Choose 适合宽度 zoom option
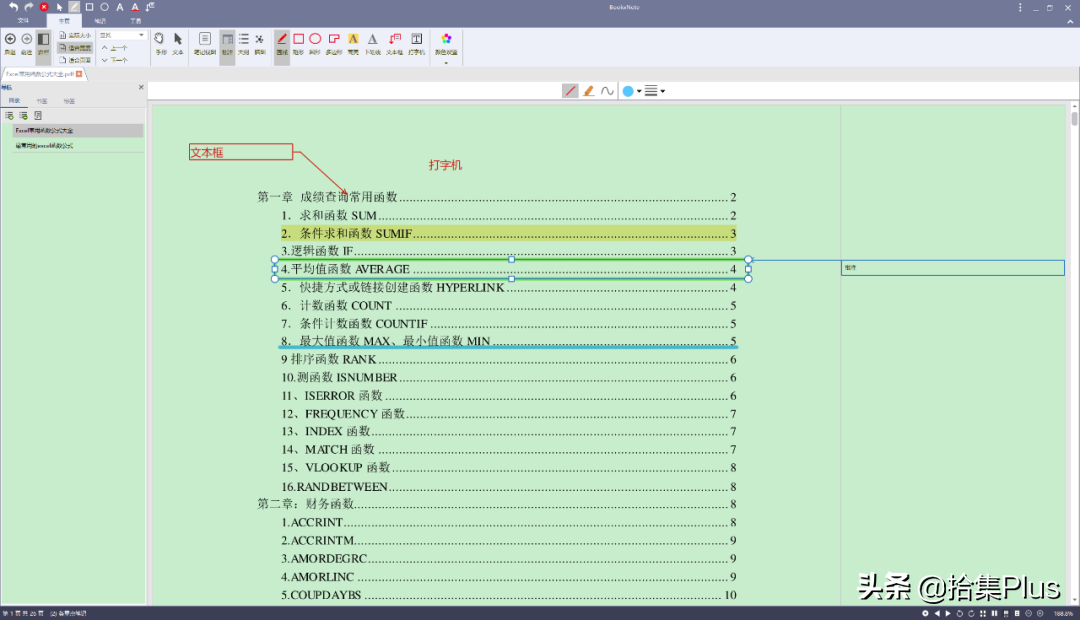Viewport: 1080px width, 620px height. pyautogui.click(x=75, y=48)
